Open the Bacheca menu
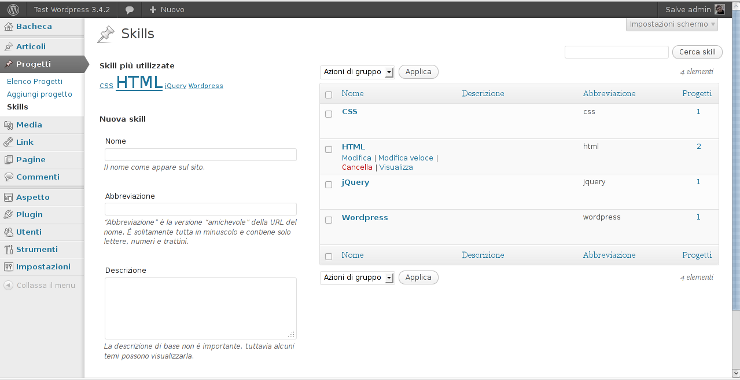 (34, 27)
